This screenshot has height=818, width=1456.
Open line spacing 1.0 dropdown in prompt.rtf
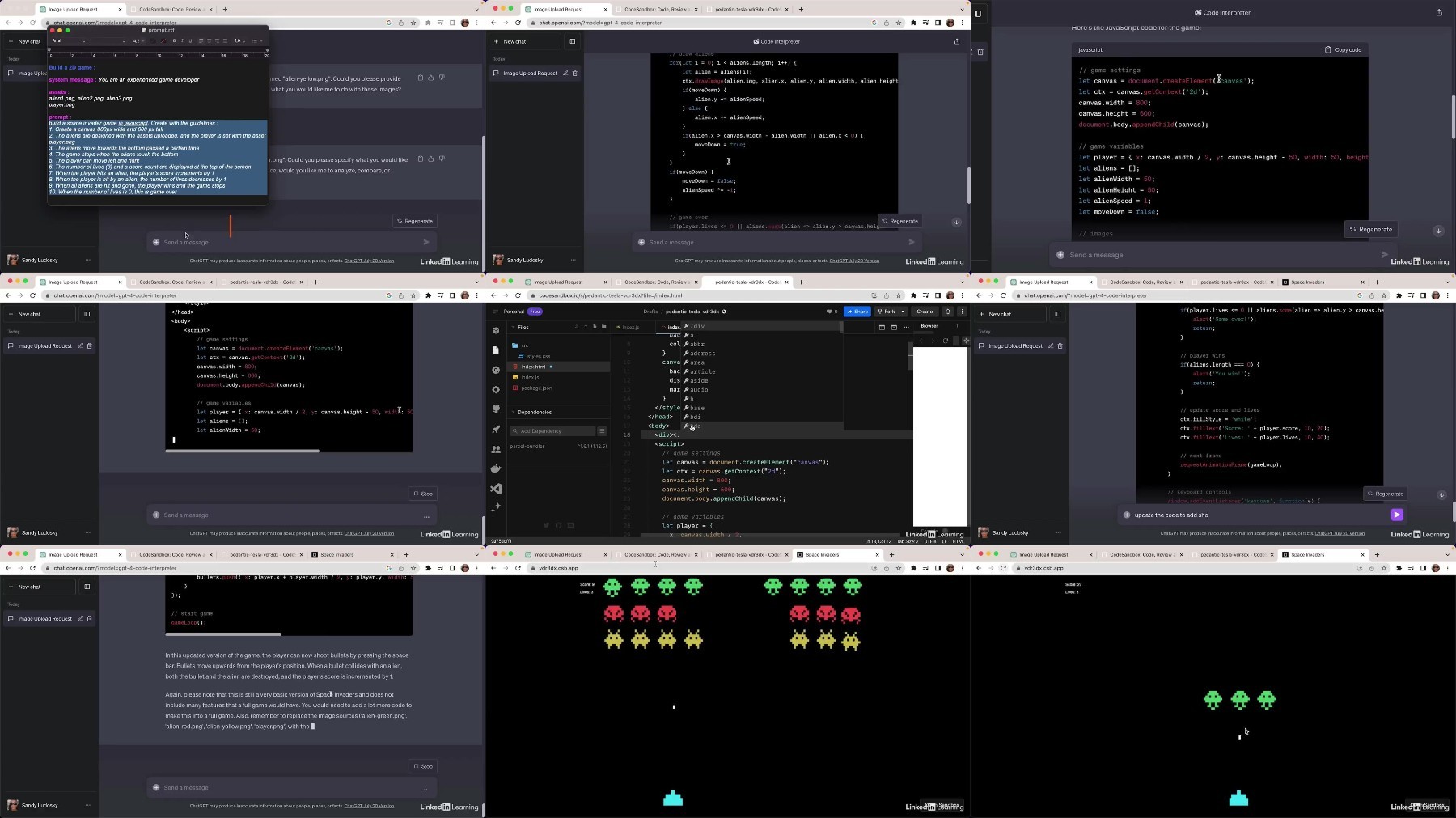click(239, 40)
